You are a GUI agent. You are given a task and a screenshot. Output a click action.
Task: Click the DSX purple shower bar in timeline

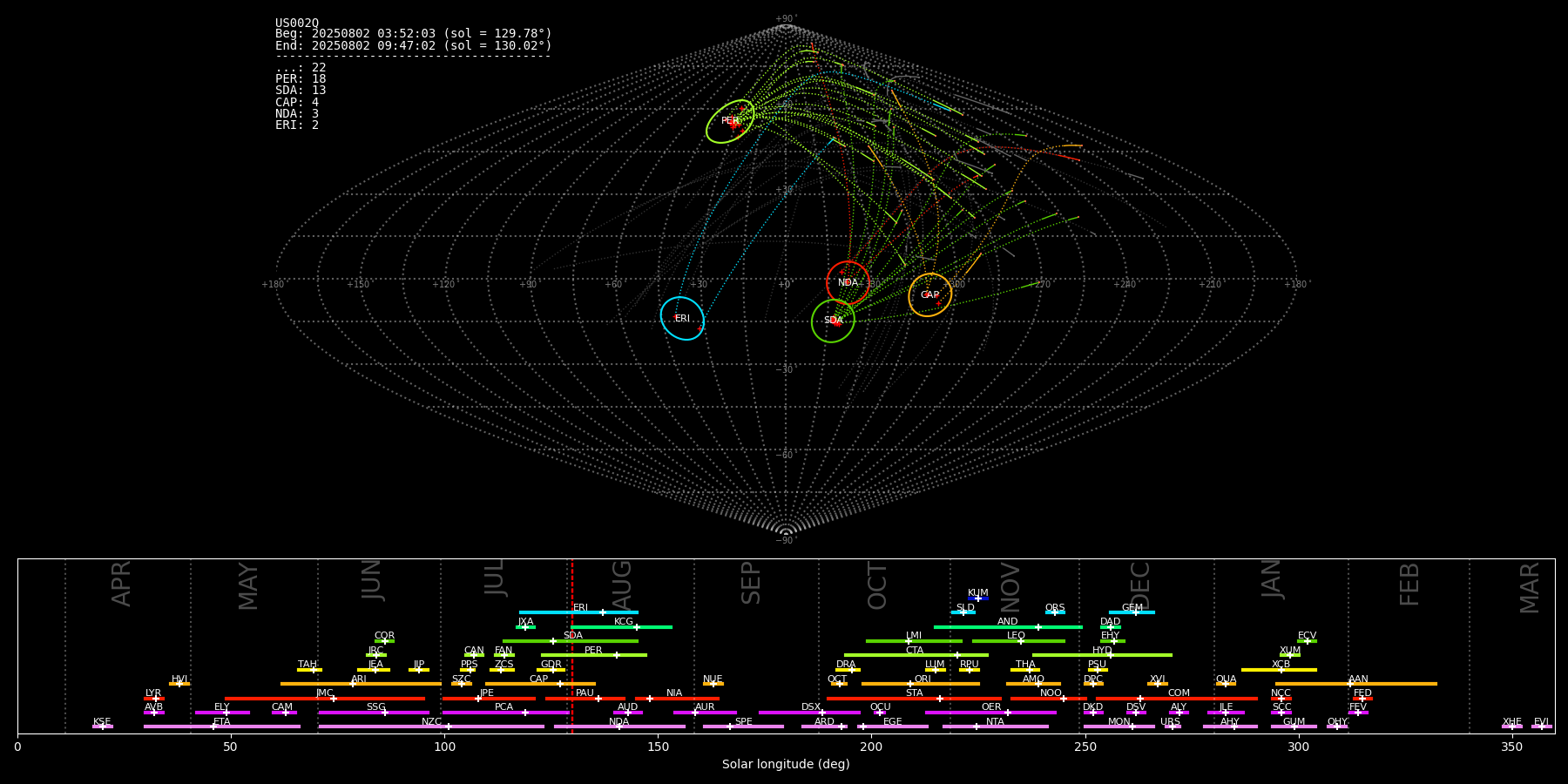[x=809, y=713]
